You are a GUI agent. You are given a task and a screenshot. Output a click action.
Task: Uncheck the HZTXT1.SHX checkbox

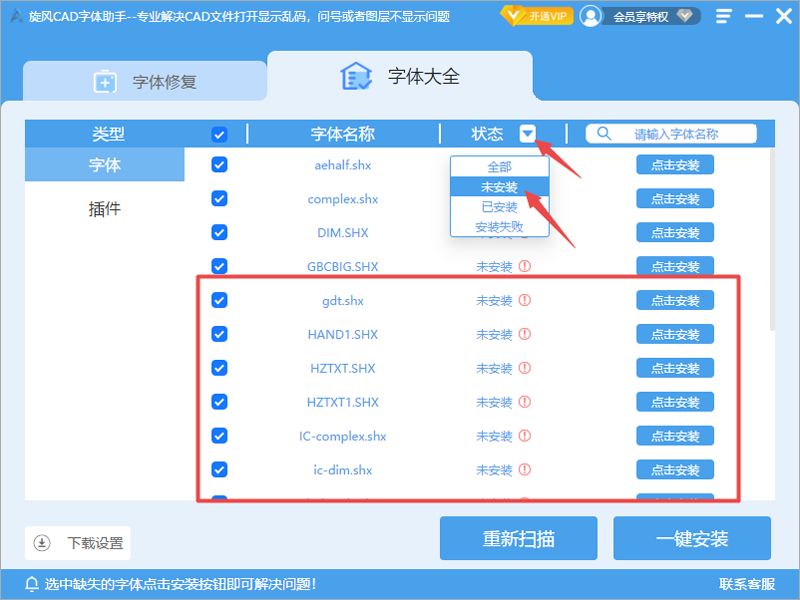[x=219, y=402]
